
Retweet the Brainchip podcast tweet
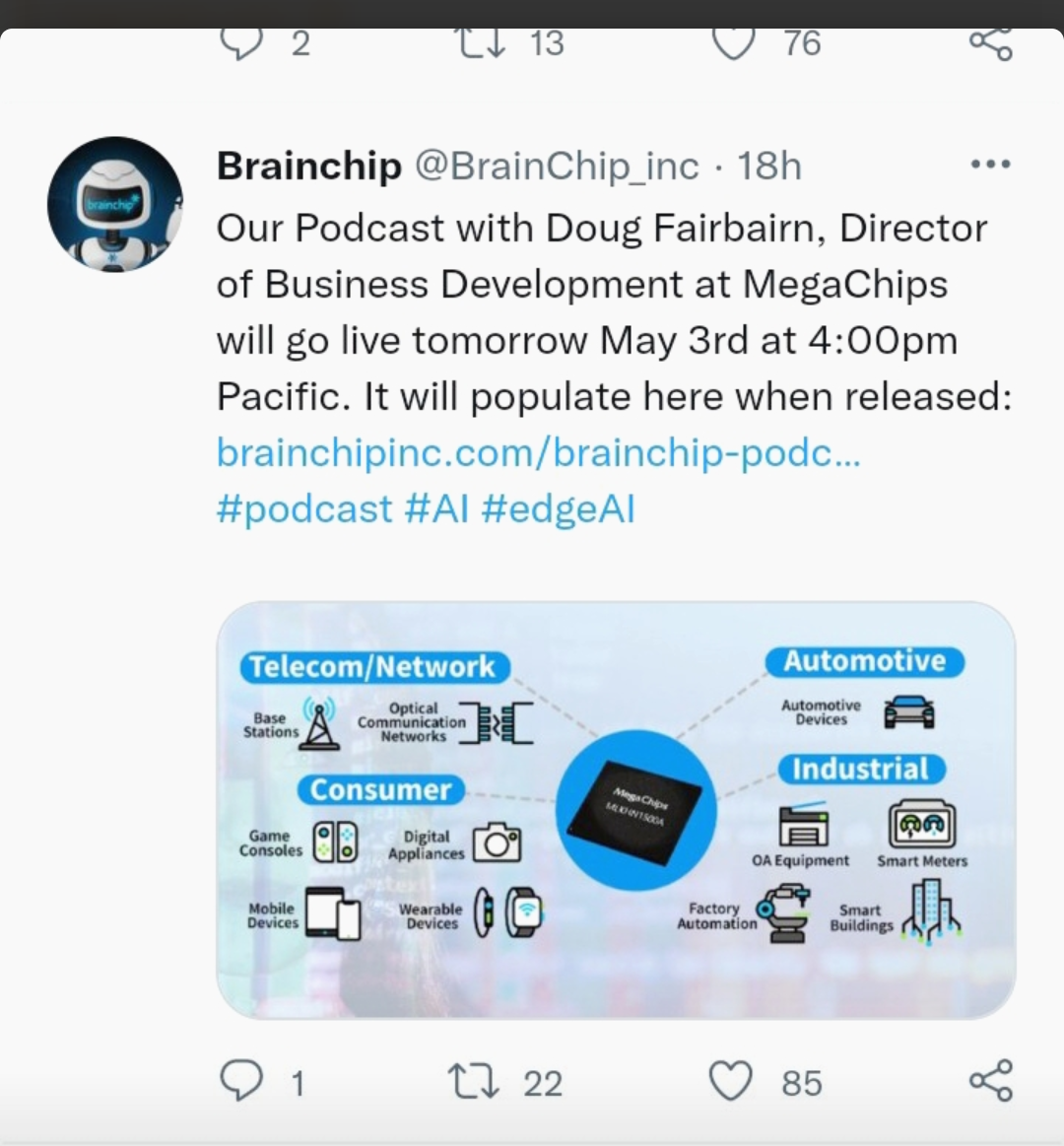[x=474, y=1082]
